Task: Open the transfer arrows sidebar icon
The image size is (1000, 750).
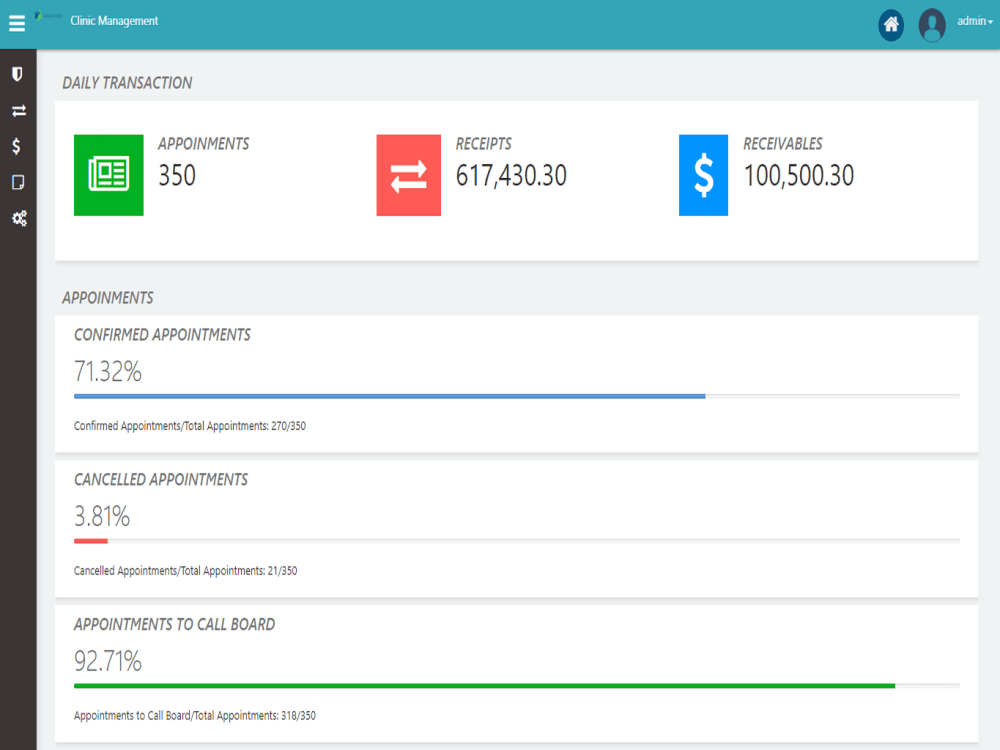Action: click(x=18, y=111)
